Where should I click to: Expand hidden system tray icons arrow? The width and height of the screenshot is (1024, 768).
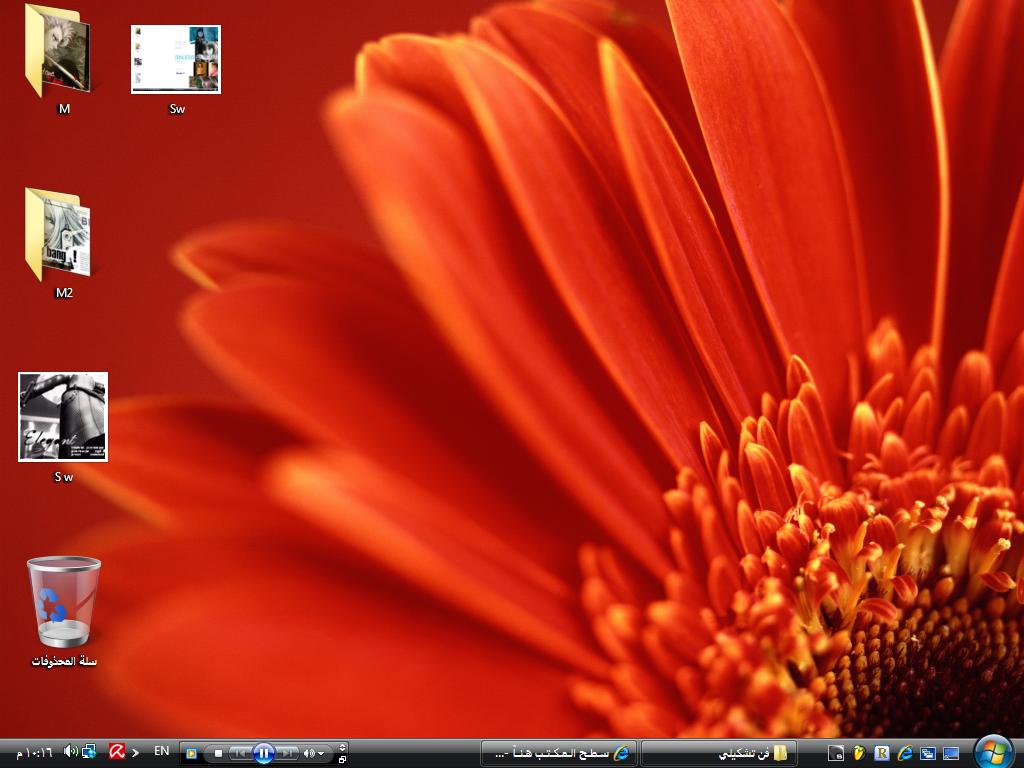coord(135,753)
